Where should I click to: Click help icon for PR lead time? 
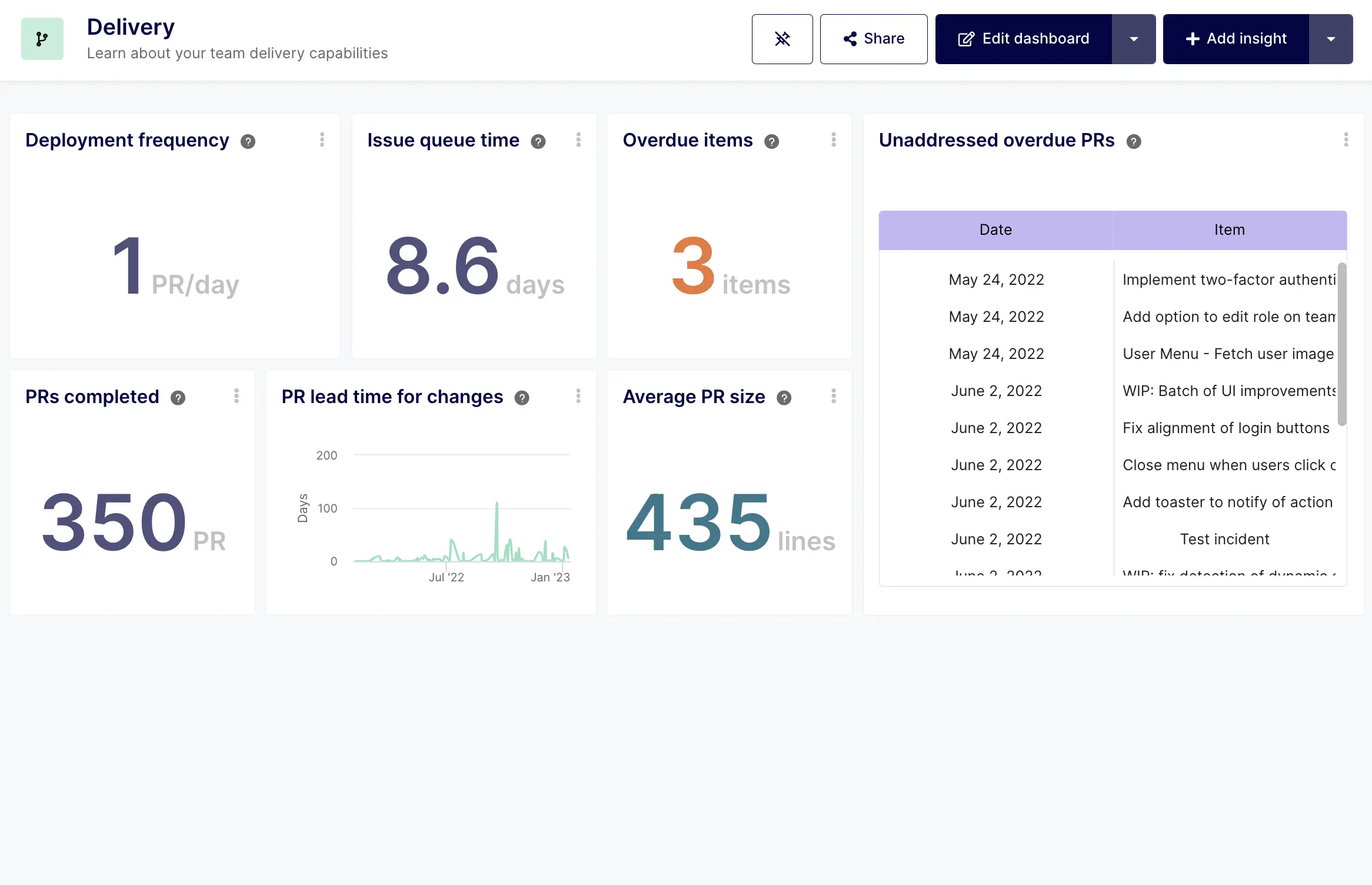coord(521,398)
